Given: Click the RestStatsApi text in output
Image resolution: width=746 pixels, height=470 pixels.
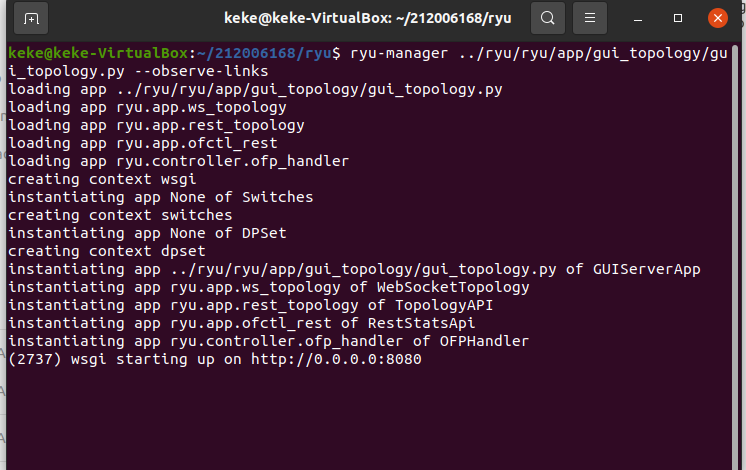Looking at the screenshot, I should point(421,323).
